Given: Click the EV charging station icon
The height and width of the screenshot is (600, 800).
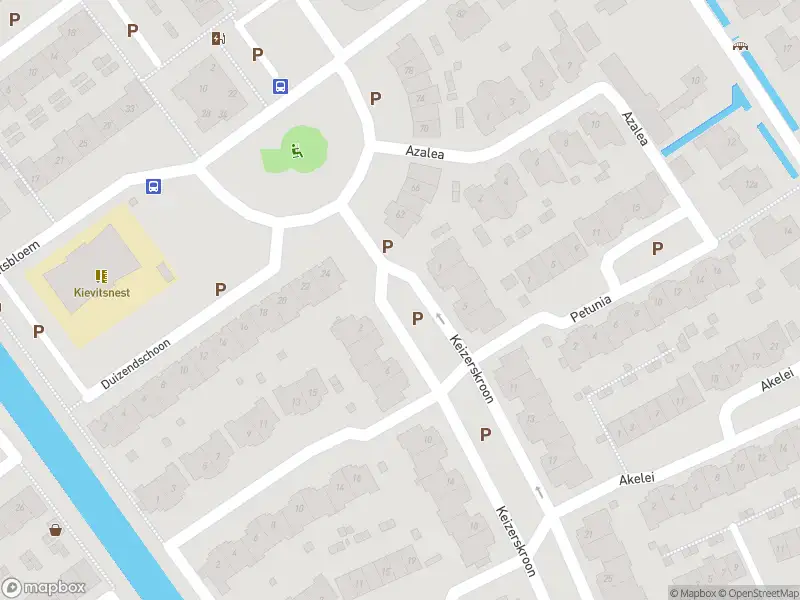Looking at the screenshot, I should coord(218,38).
